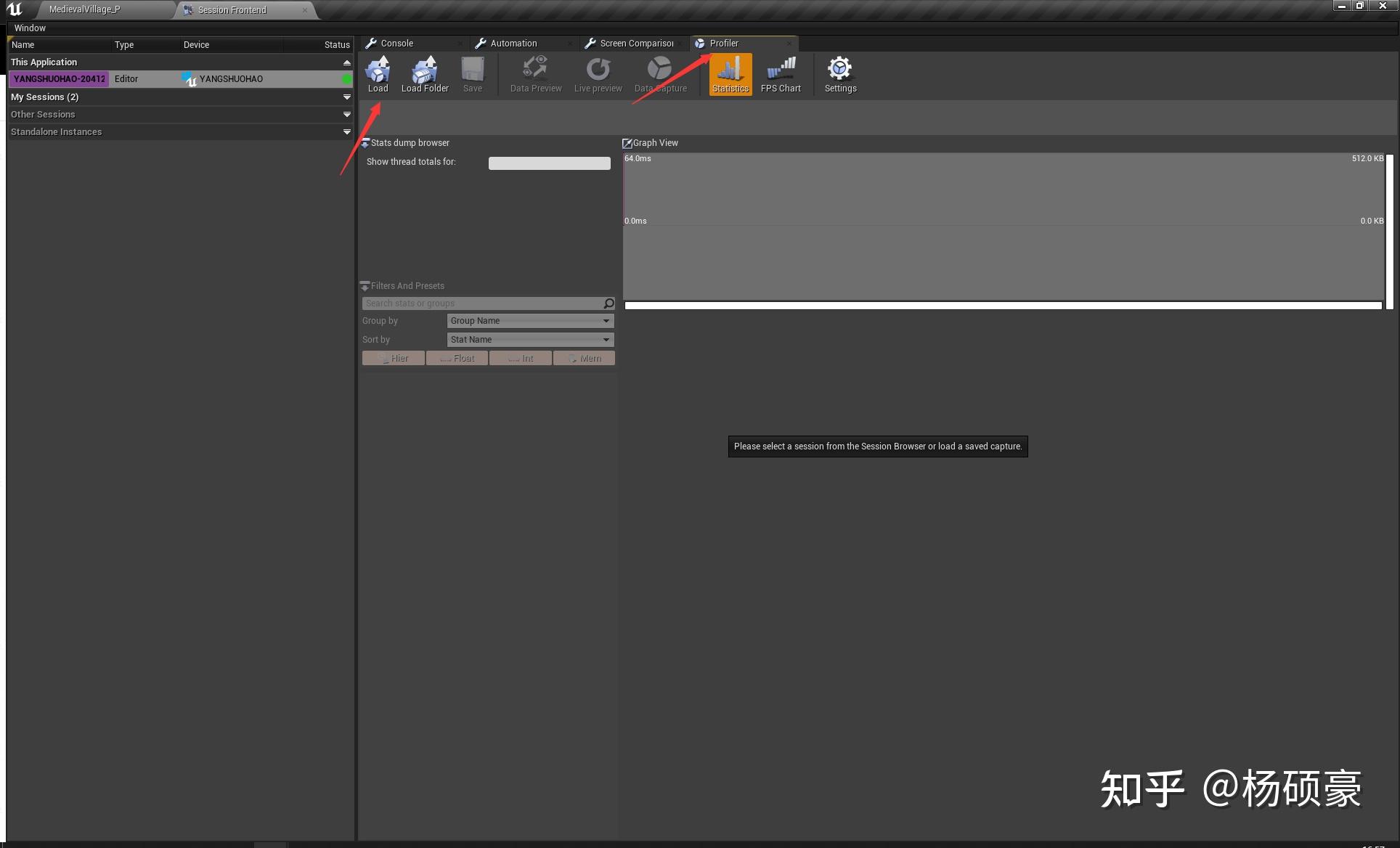The width and height of the screenshot is (1400, 848).
Task: Click the Load capture file icon
Action: click(x=378, y=74)
